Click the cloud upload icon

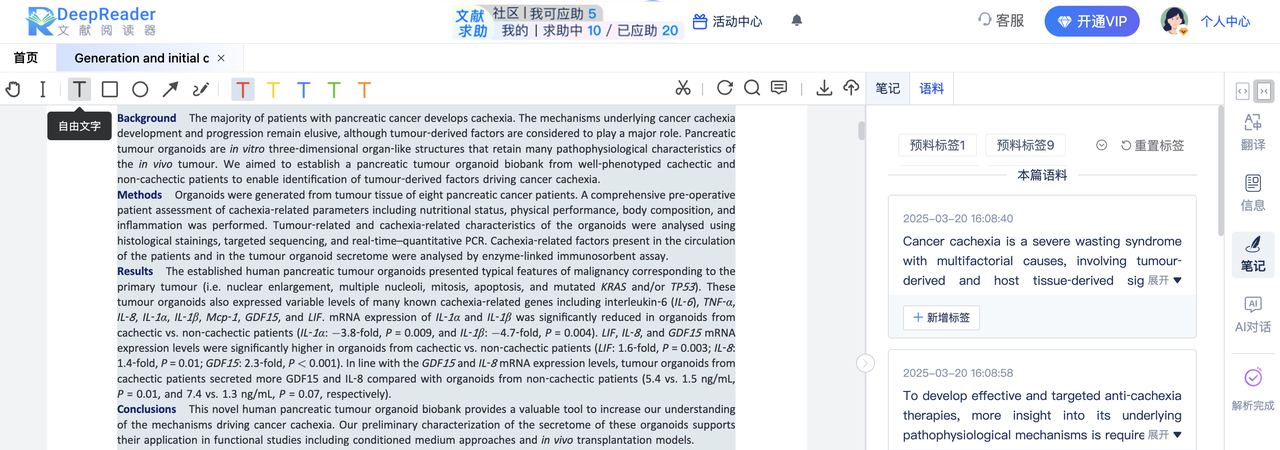pos(851,88)
